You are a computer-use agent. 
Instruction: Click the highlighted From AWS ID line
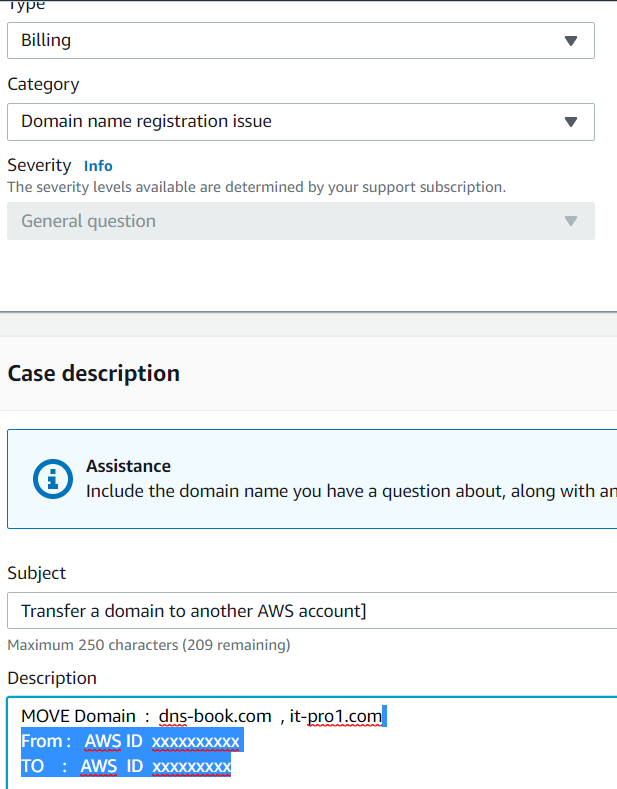pos(131,741)
